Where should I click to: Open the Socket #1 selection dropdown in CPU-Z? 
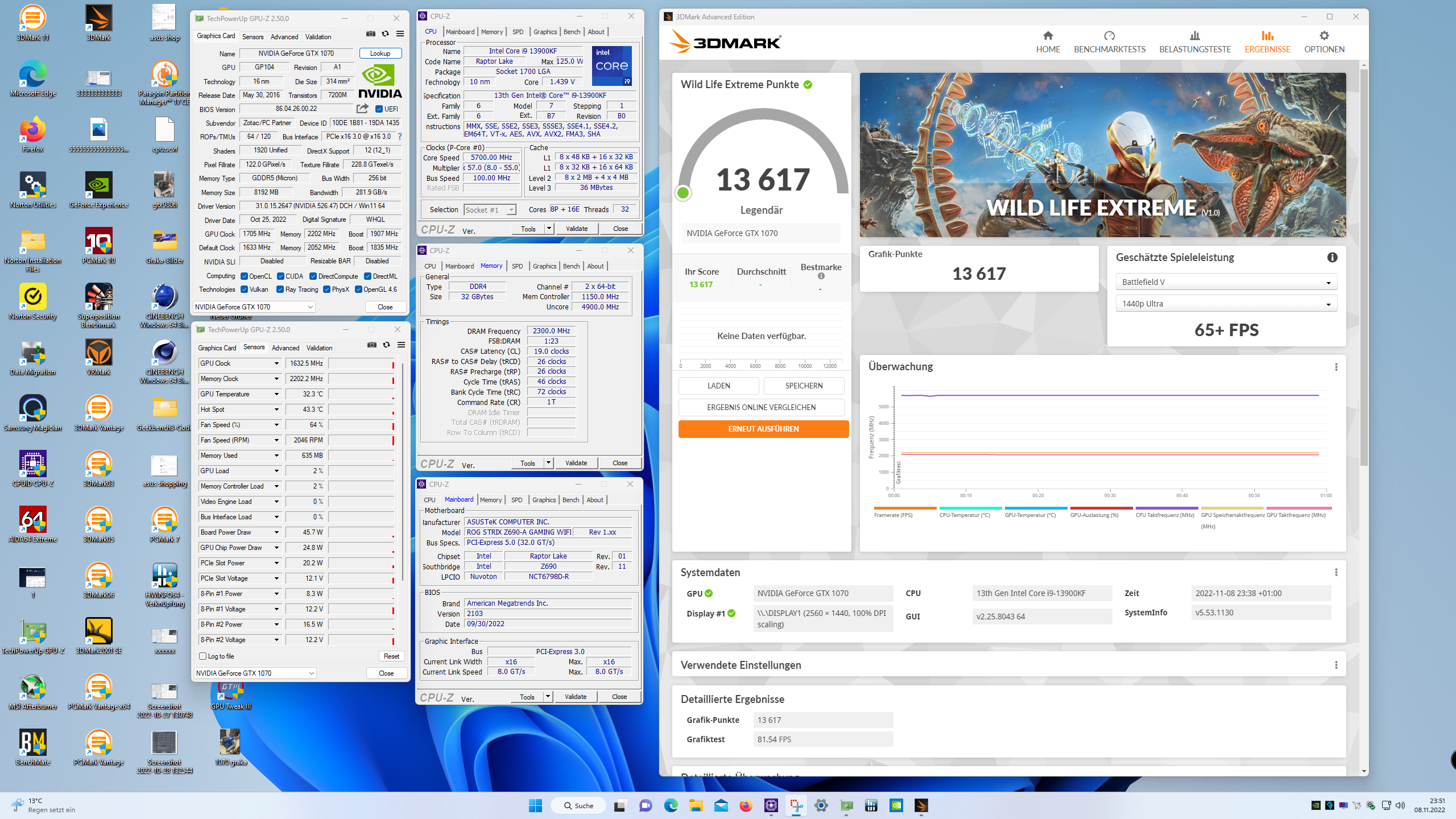pos(490,210)
